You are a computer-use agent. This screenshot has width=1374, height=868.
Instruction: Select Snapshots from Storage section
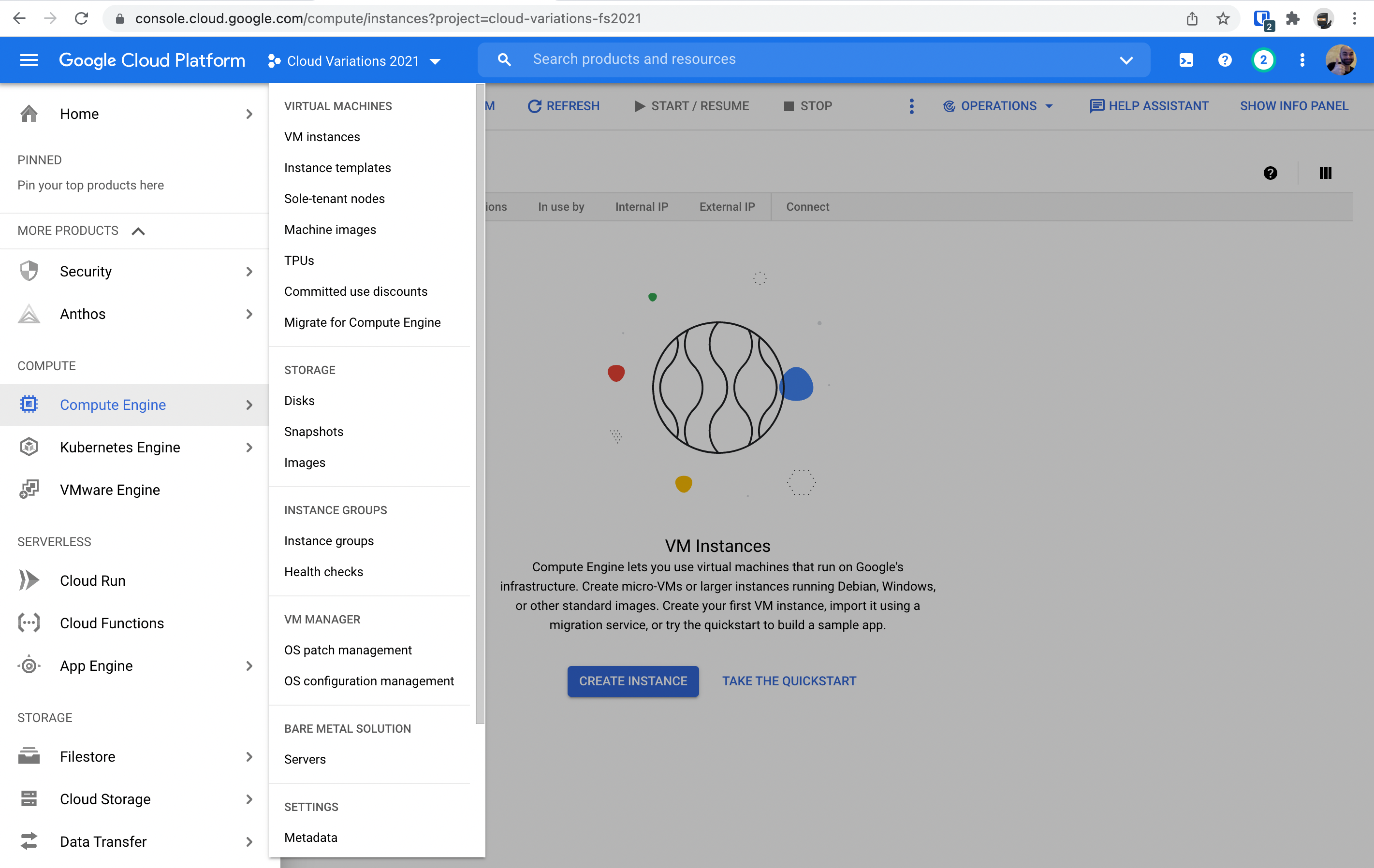(313, 431)
